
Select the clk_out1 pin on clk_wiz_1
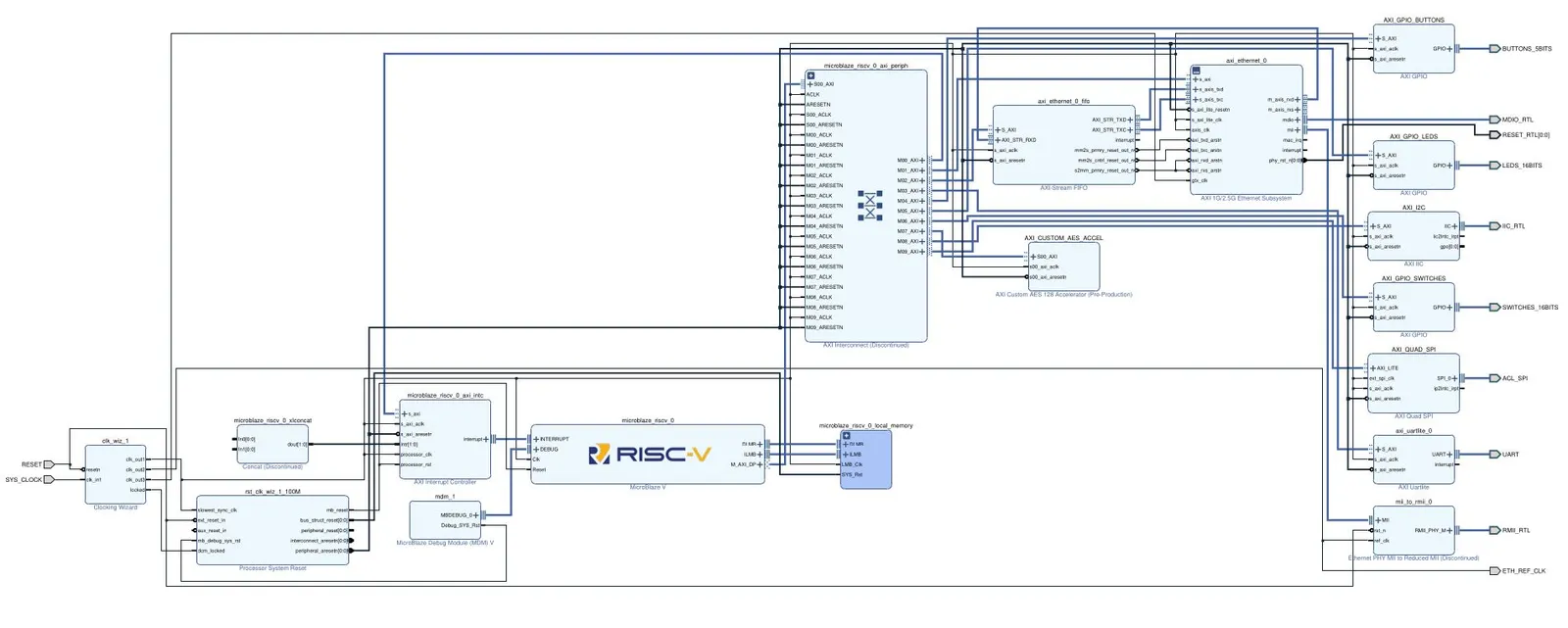(x=134, y=459)
